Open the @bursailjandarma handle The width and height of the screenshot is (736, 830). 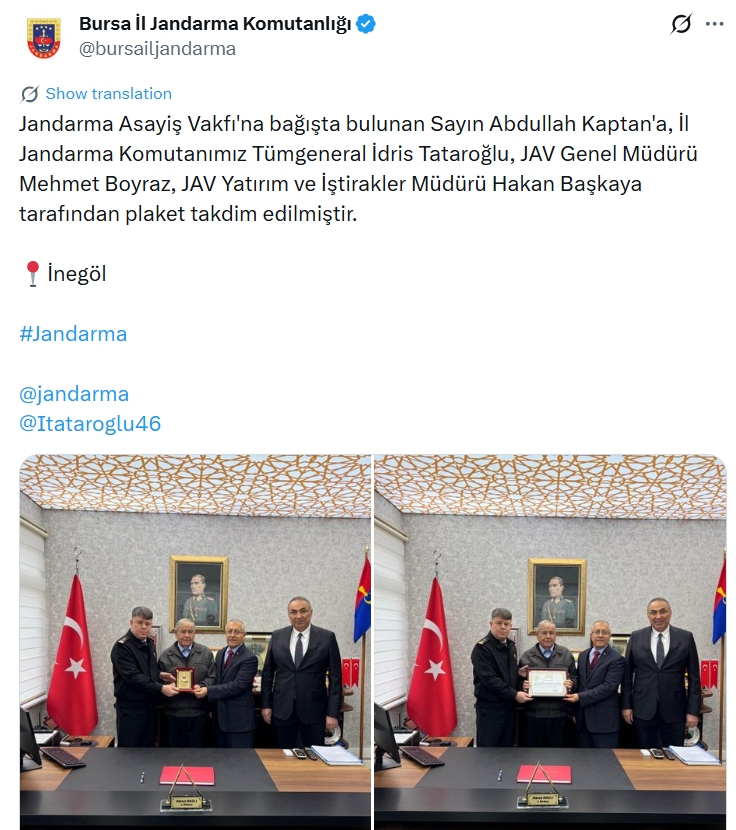pos(157,49)
